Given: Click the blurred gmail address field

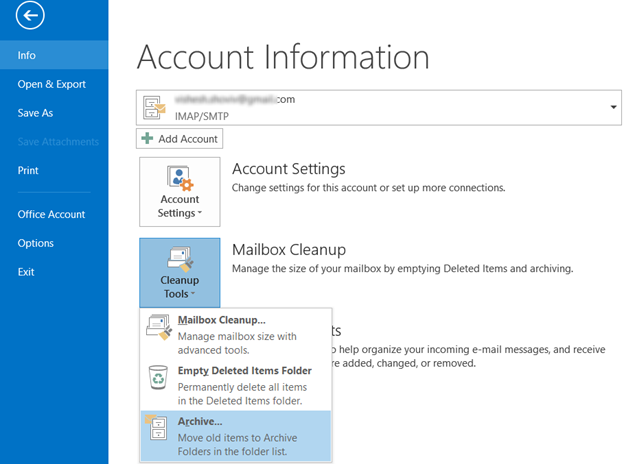Looking at the screenshot, I should 235,99.
